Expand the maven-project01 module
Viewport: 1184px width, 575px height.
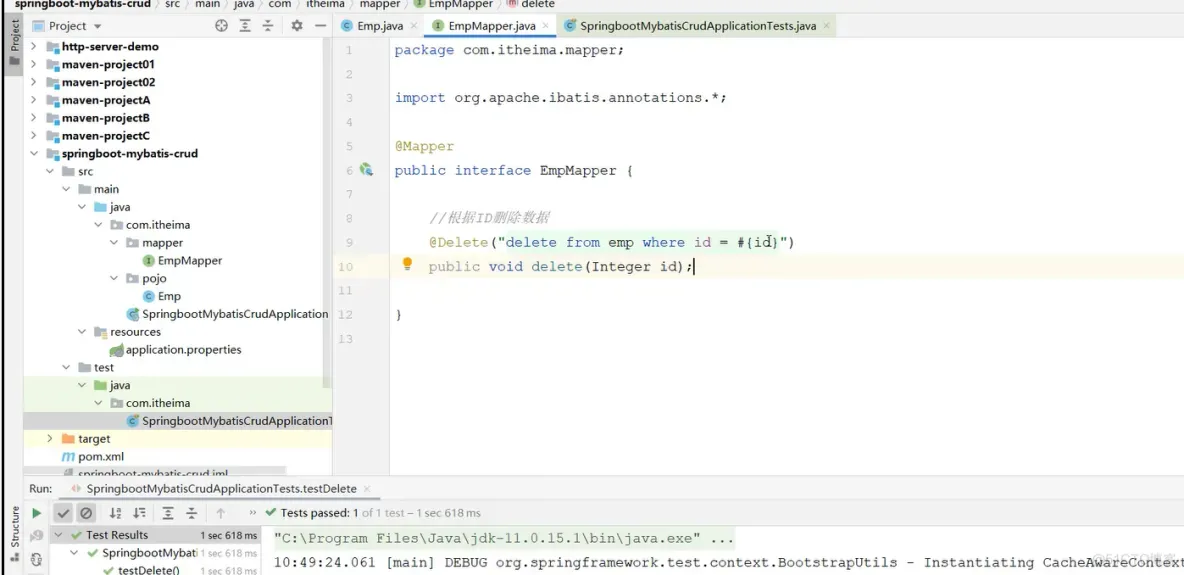[x=33, y=64]
